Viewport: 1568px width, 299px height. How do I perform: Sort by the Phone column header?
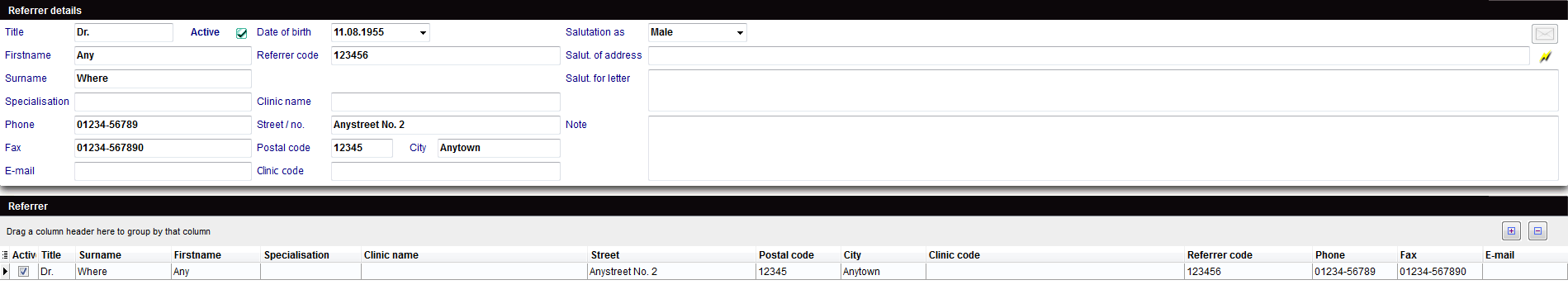click(1355, 255)
